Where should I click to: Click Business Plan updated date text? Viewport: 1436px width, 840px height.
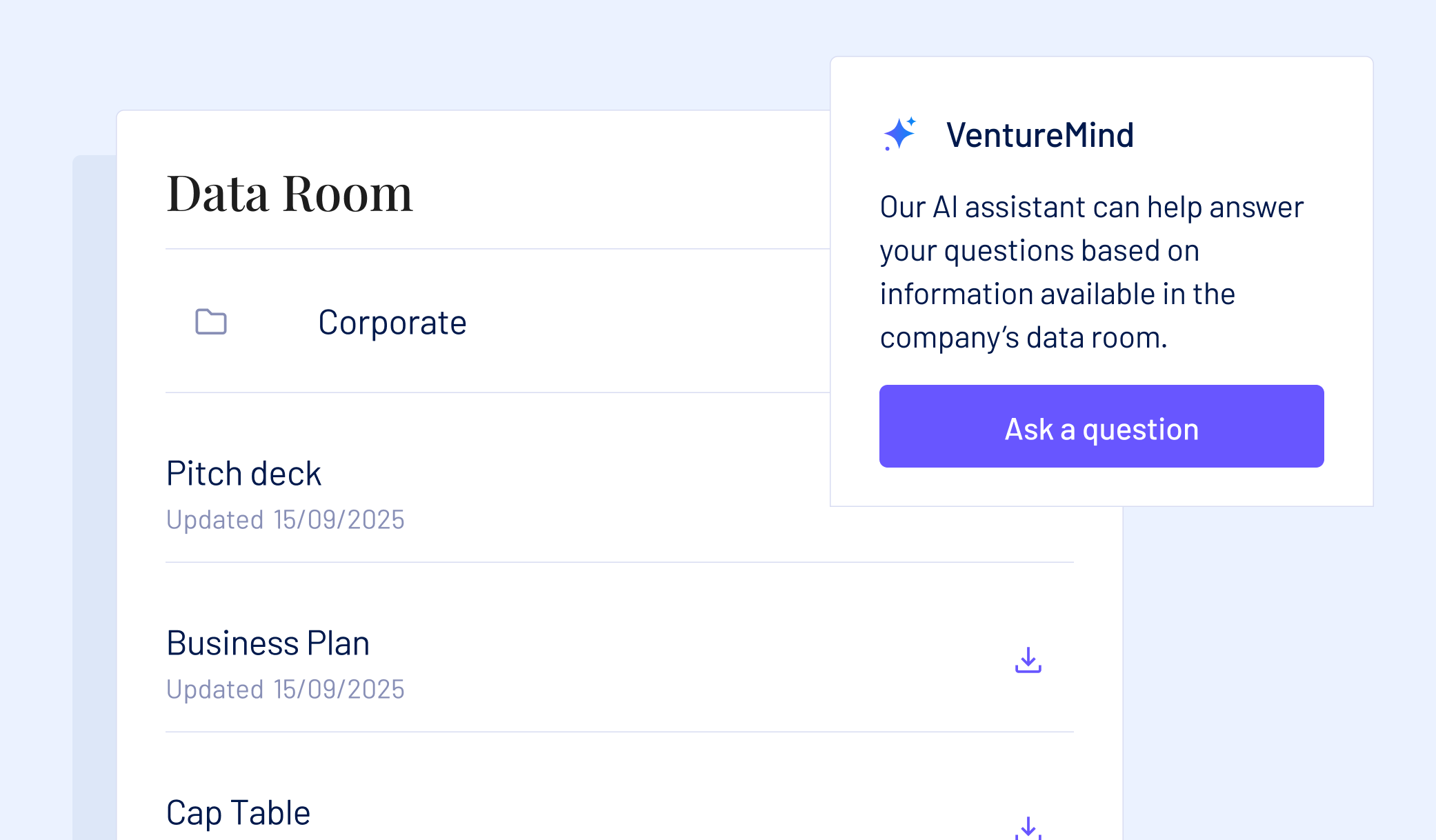(286, 690)
